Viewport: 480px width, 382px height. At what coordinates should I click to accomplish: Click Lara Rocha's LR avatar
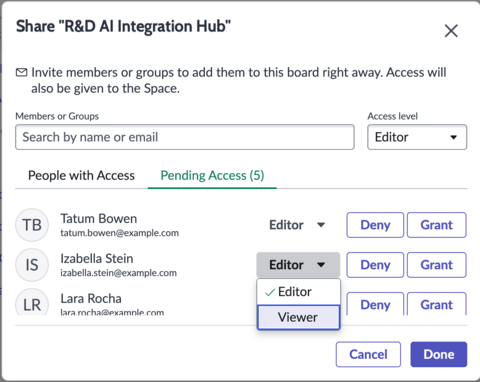32,302
